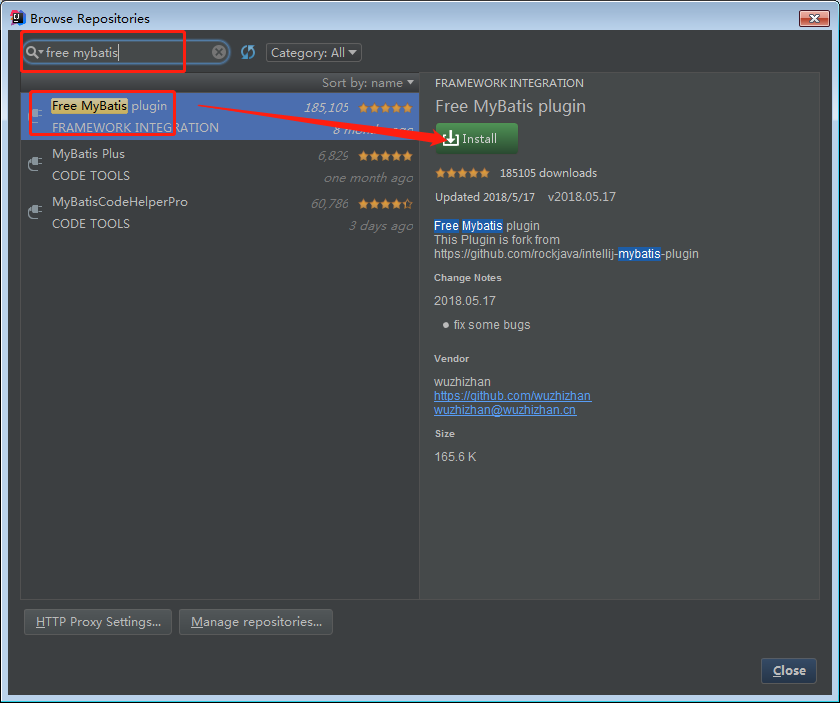Viewport: 840px width, 703px height.
Task: Click the Manage repositories button
Action: coord(256,622)
